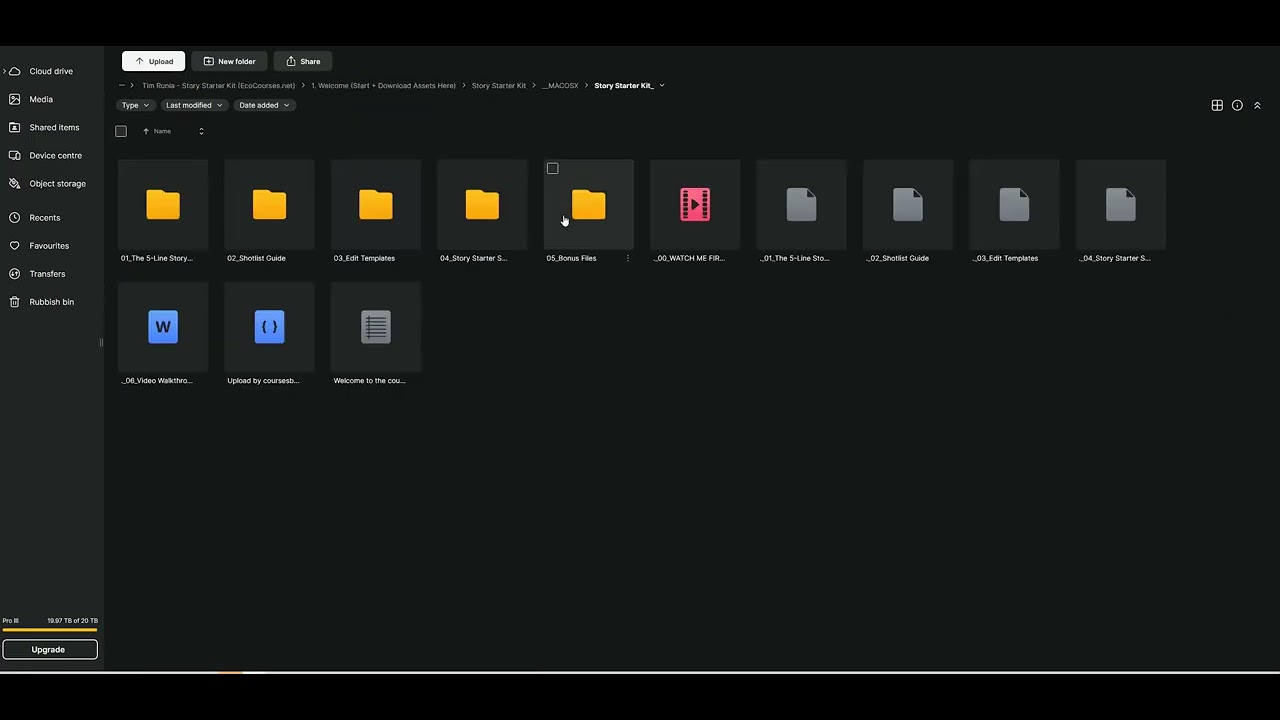Expand the Story Starter Kit_ breadcrumb chevron
This screenshot has height=720, width=1280.
(662, 86)
